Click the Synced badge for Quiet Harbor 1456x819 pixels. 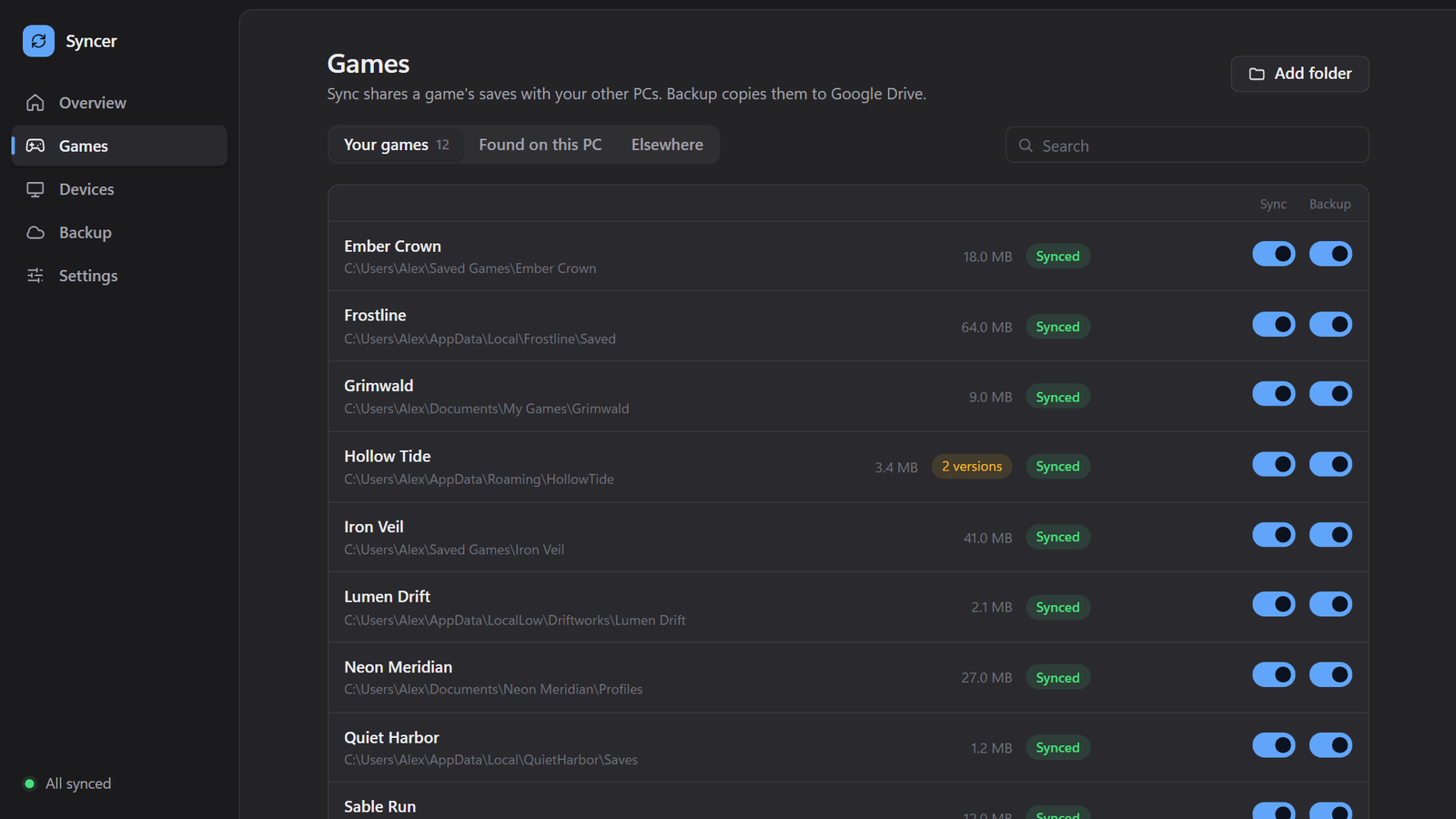(x=1057, y=748)
